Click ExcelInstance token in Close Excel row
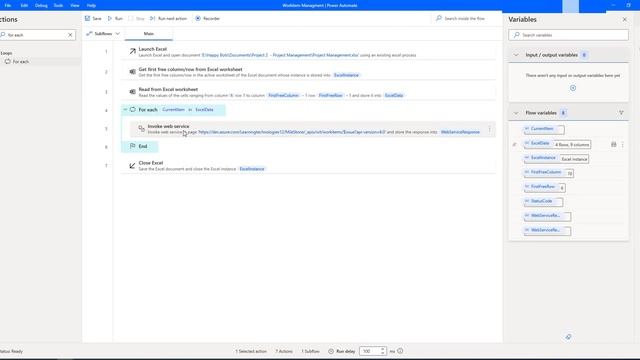The width and height of the screenshot is (640, 360). coord(252,169)
